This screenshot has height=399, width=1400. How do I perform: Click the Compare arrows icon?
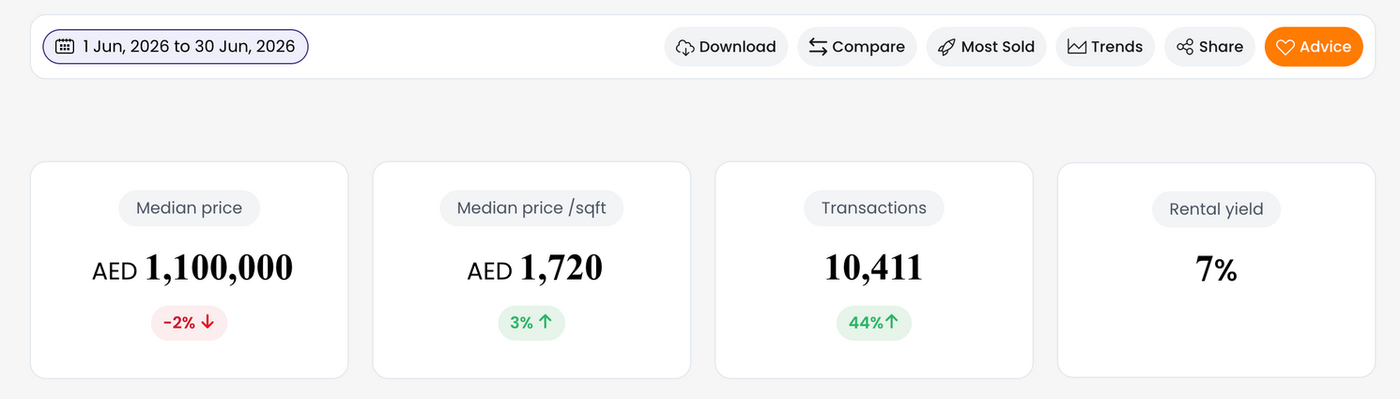(x=818, y=47)
